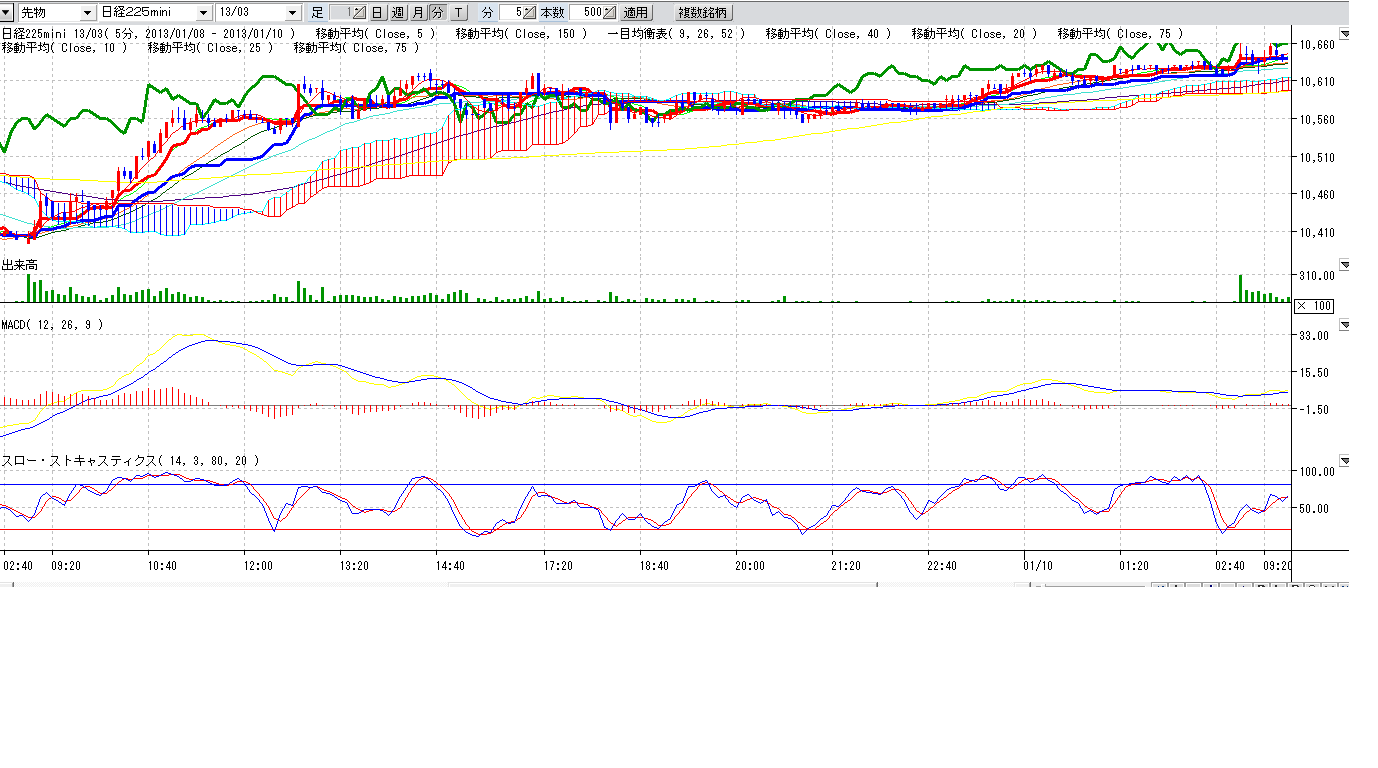Expand the 日経225mini symbol dropdown

click(203, 12)
